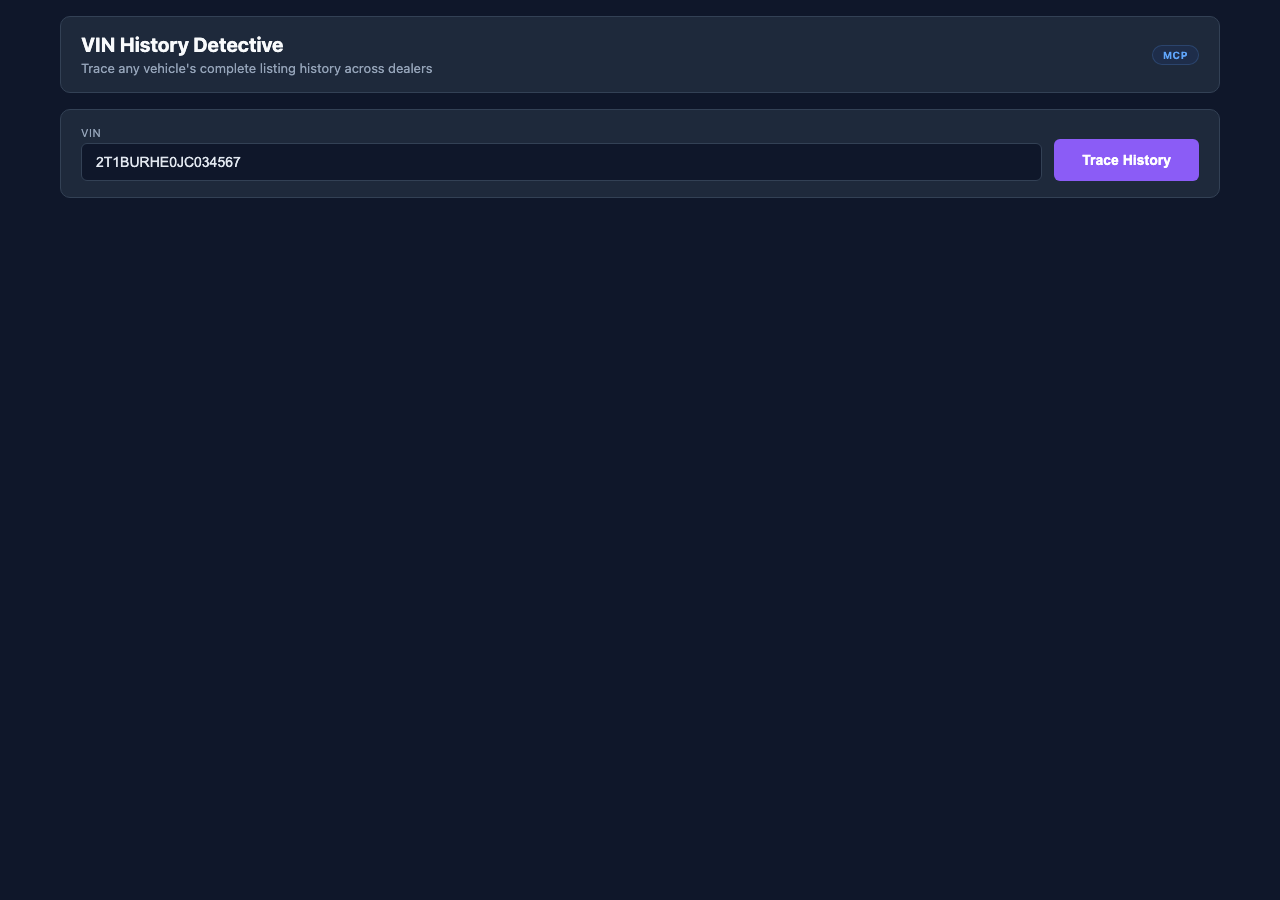Click the subtitle about tracing listing history
Screen dimensions: 1280x900
[x=256, y=68]
